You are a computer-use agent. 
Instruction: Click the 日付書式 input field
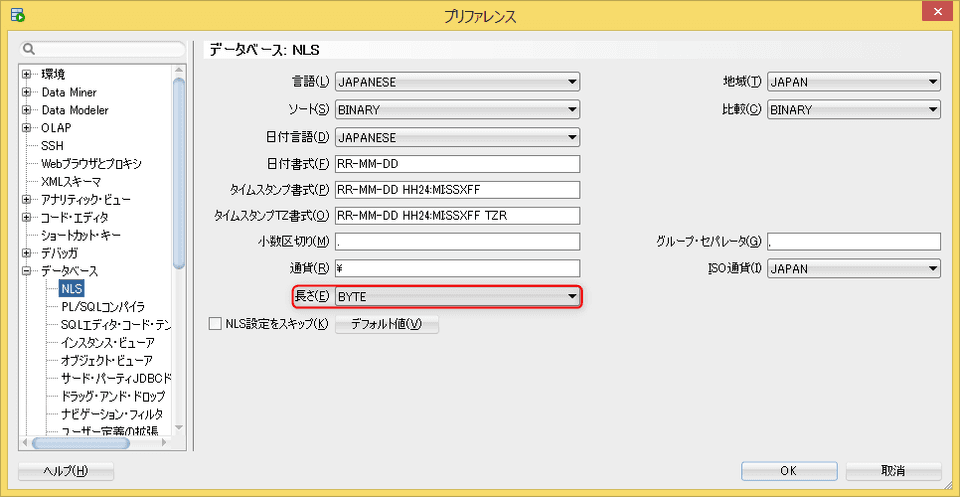click(457, 164)
